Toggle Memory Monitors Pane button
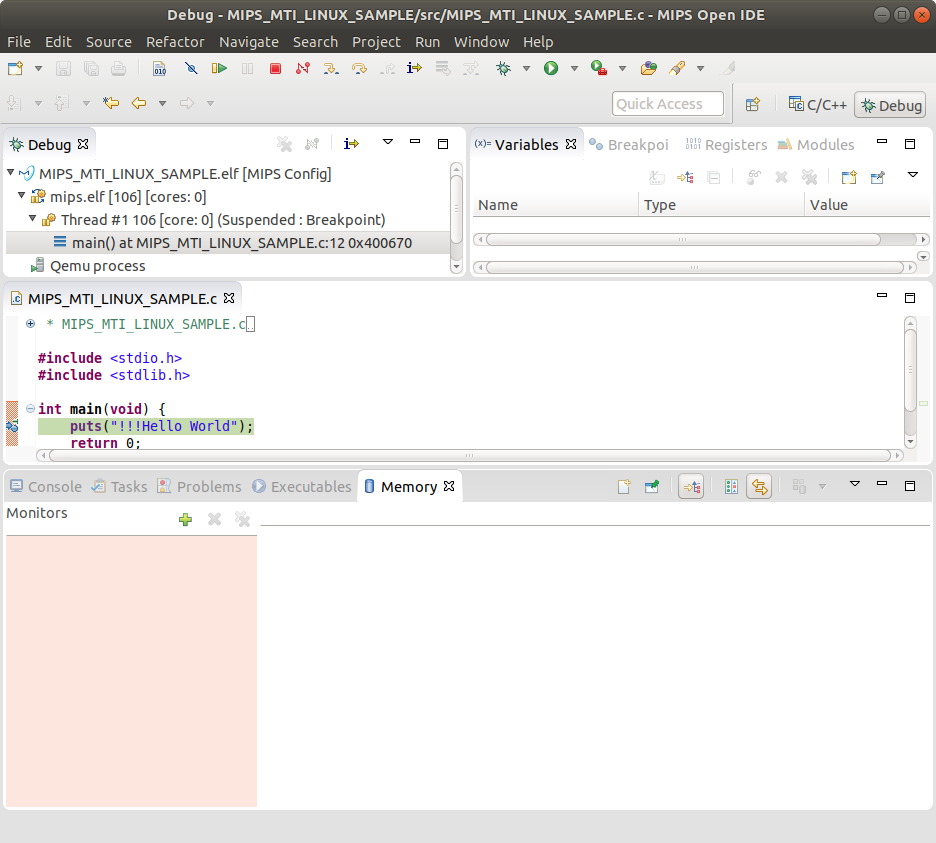Viewport: 936px width, 843px height. coord(691,487)
